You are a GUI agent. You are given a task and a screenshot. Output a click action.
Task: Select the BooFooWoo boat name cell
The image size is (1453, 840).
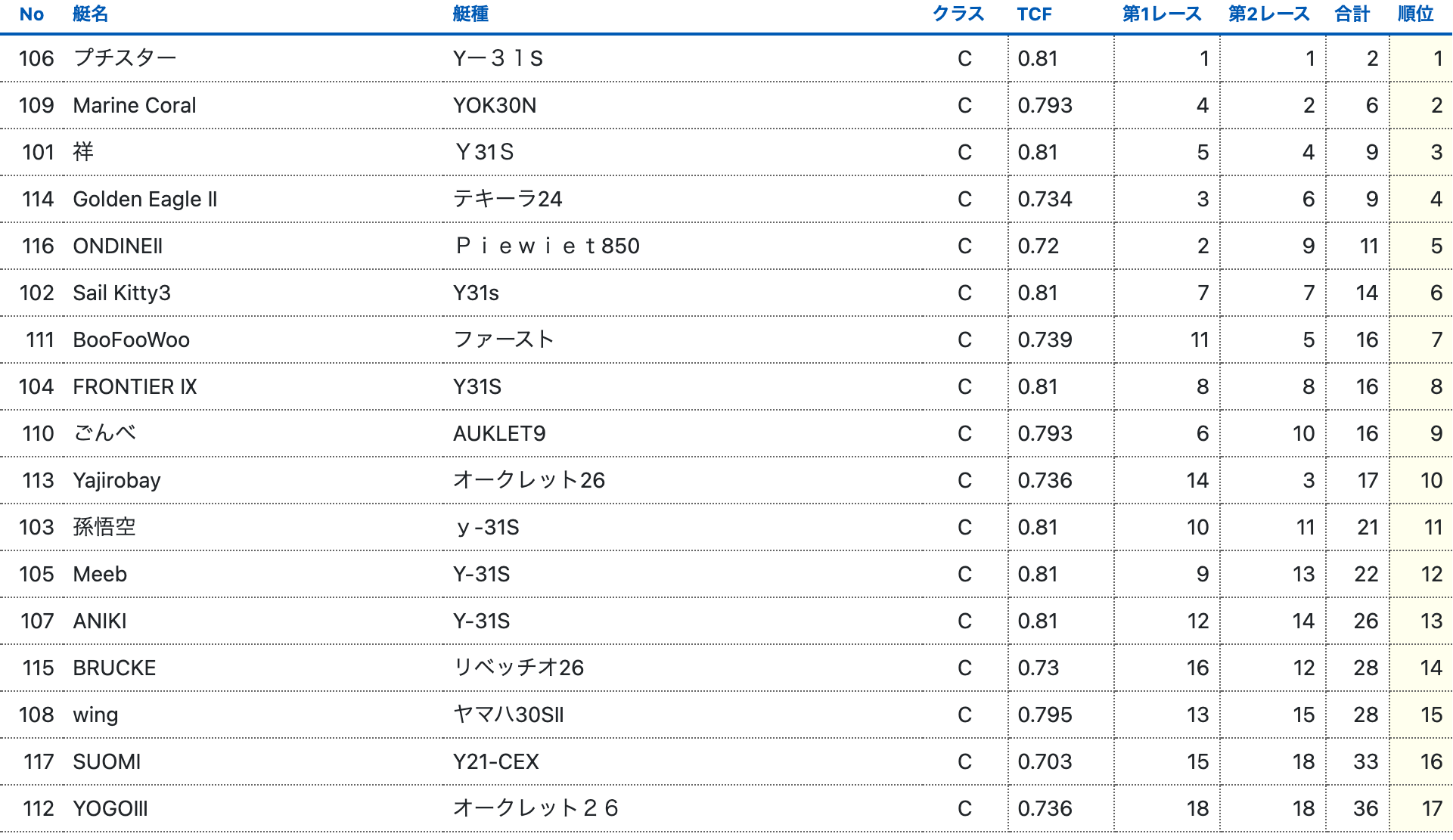pos(132,339)
